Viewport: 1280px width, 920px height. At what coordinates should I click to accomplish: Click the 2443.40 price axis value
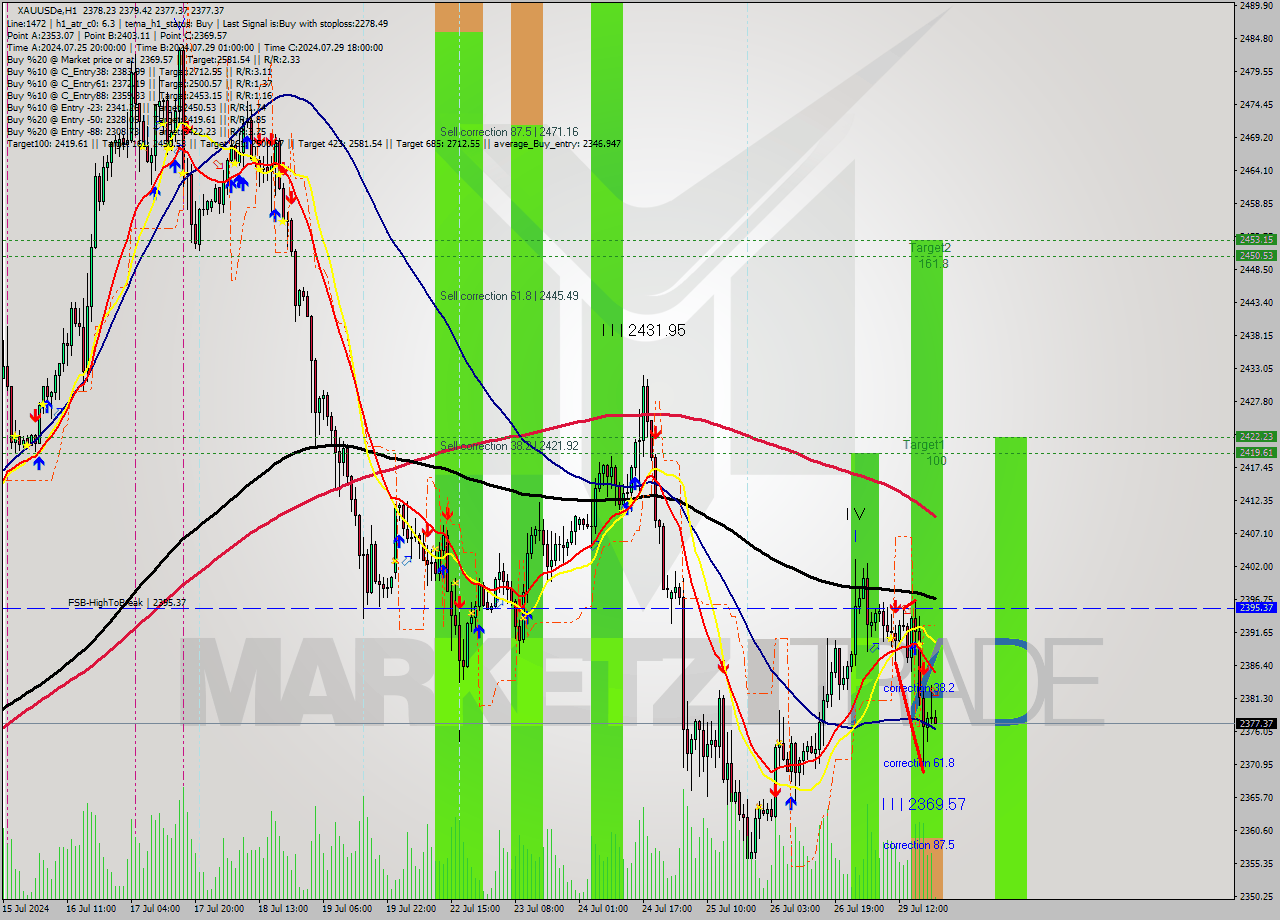(x=1256, y=302)
